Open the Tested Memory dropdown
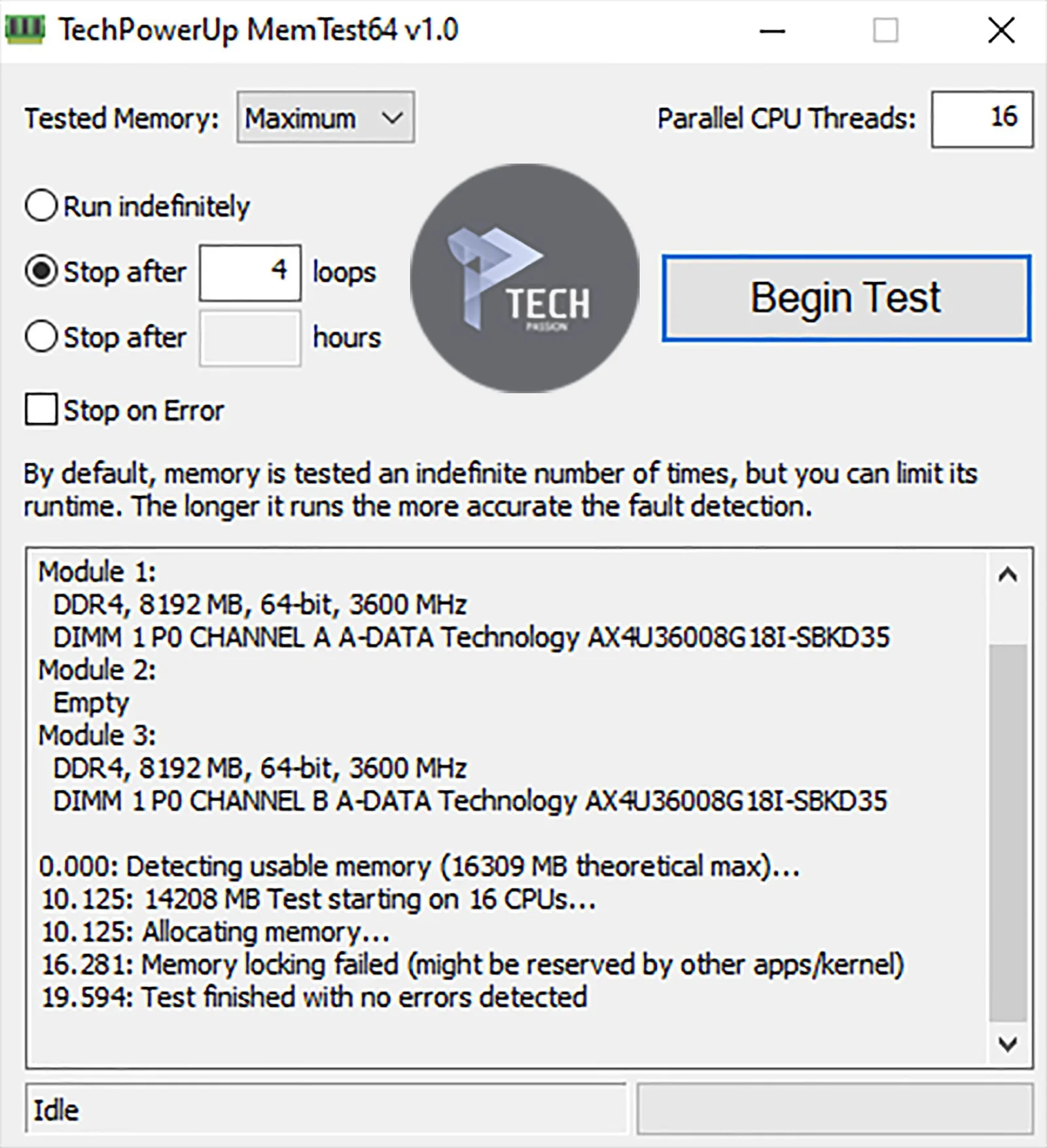This screenshot has height=1148, width=1047. [325, 118]
